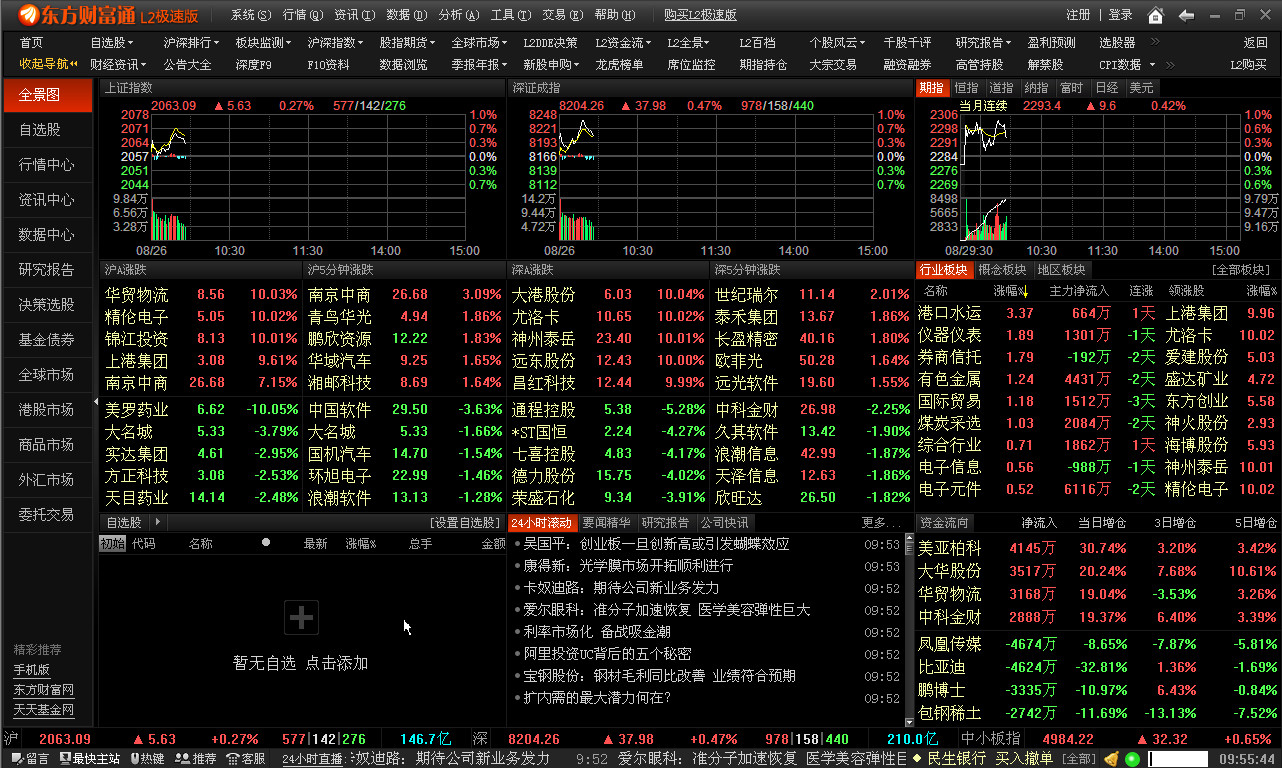Click 买入撤单 in status bar
Screen dimensions: 1282x768
1024,759
